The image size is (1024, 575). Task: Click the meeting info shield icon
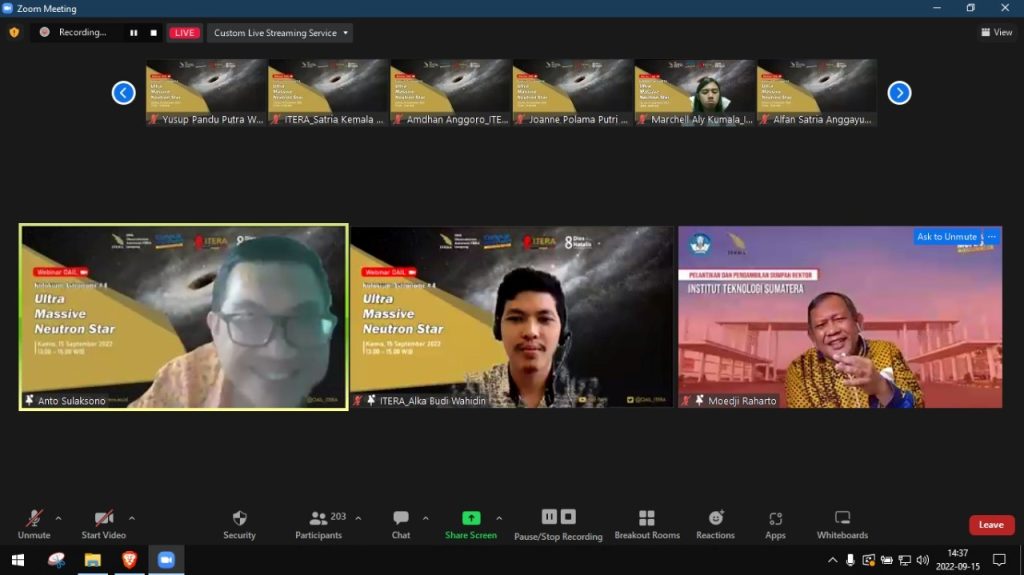[14, 32]
